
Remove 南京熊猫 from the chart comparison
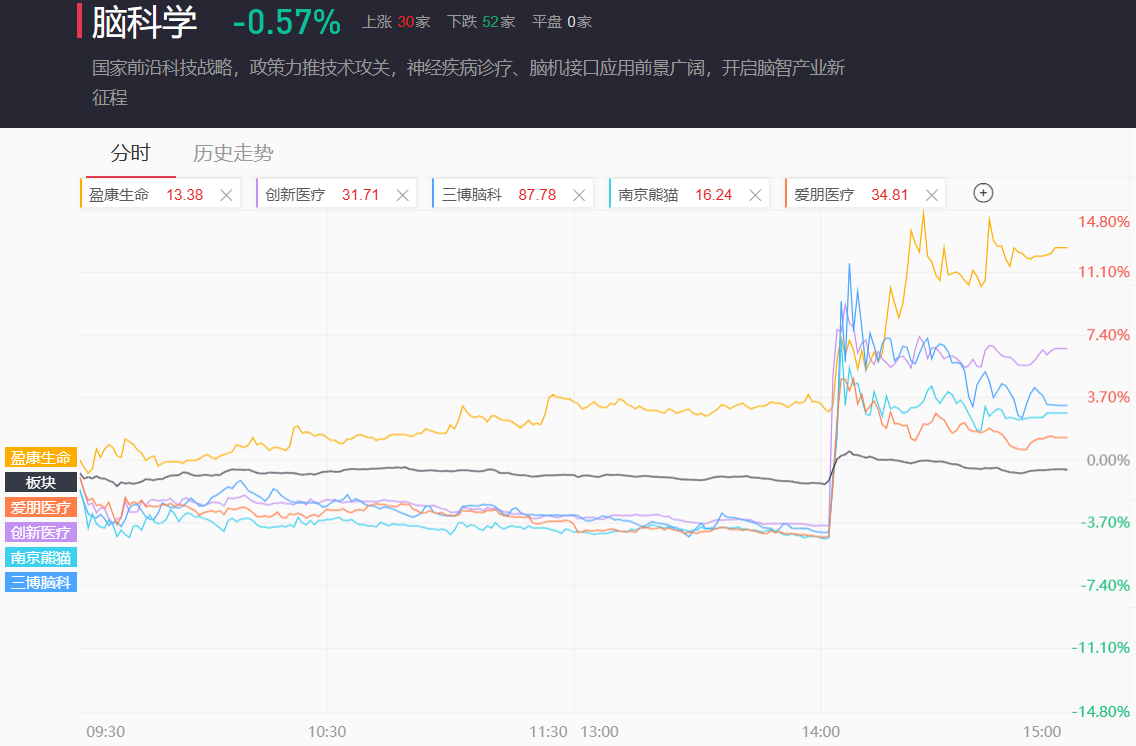click(x=755, y=195)
